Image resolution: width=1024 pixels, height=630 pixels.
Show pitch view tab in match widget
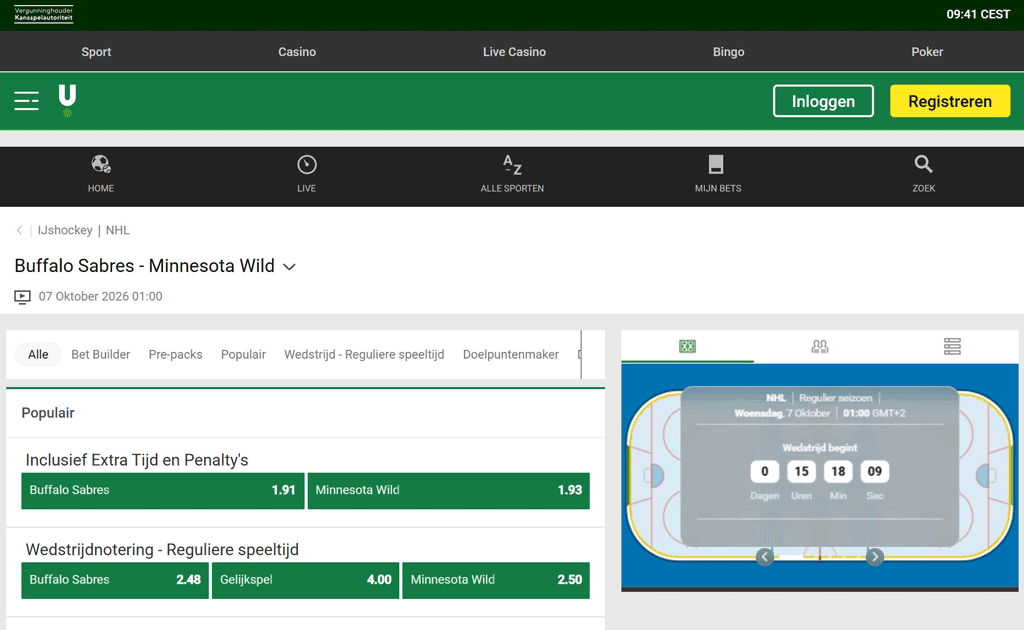687,346
